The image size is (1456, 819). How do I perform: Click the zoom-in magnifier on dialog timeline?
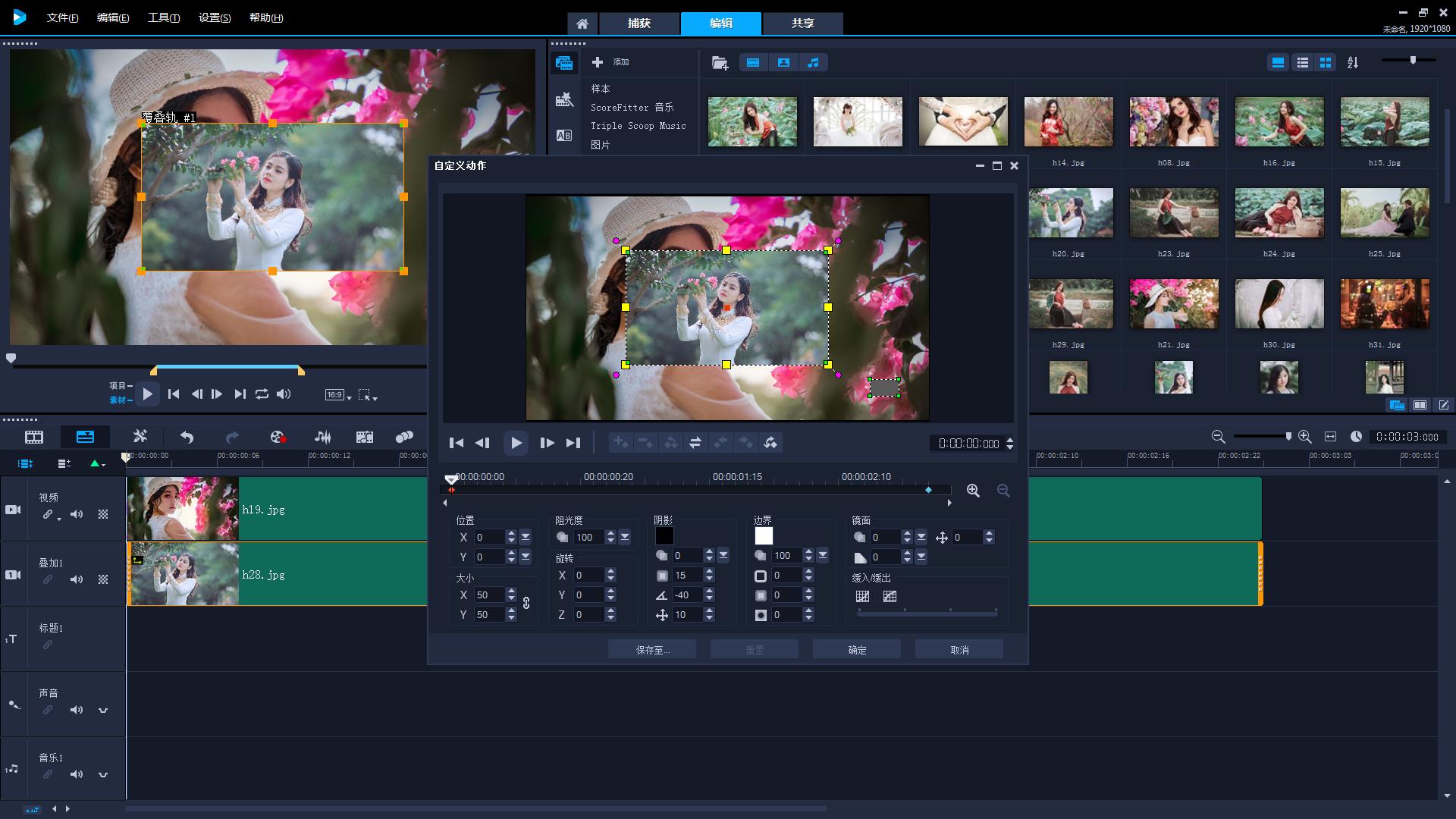tap(973, 491)
